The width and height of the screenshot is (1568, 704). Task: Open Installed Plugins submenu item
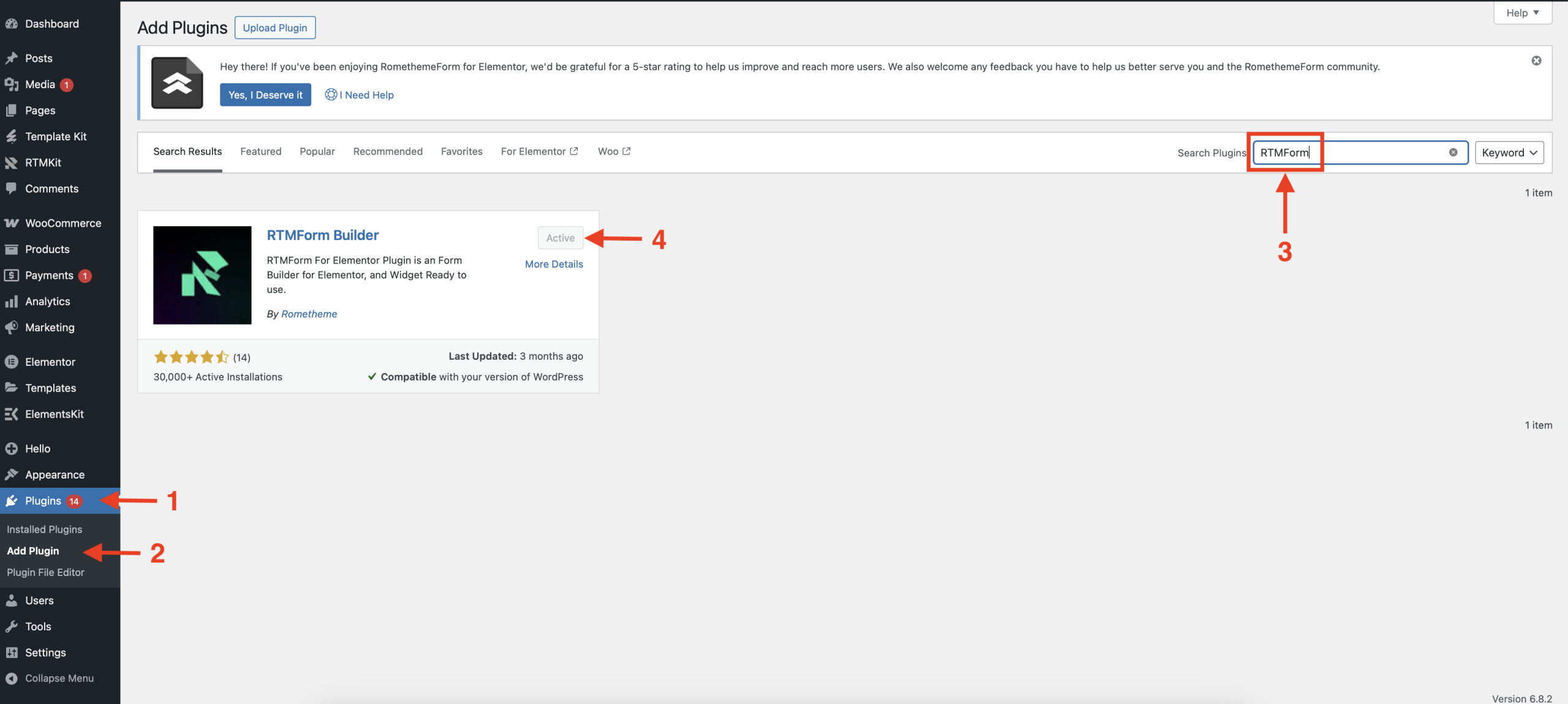coord(44,529)
